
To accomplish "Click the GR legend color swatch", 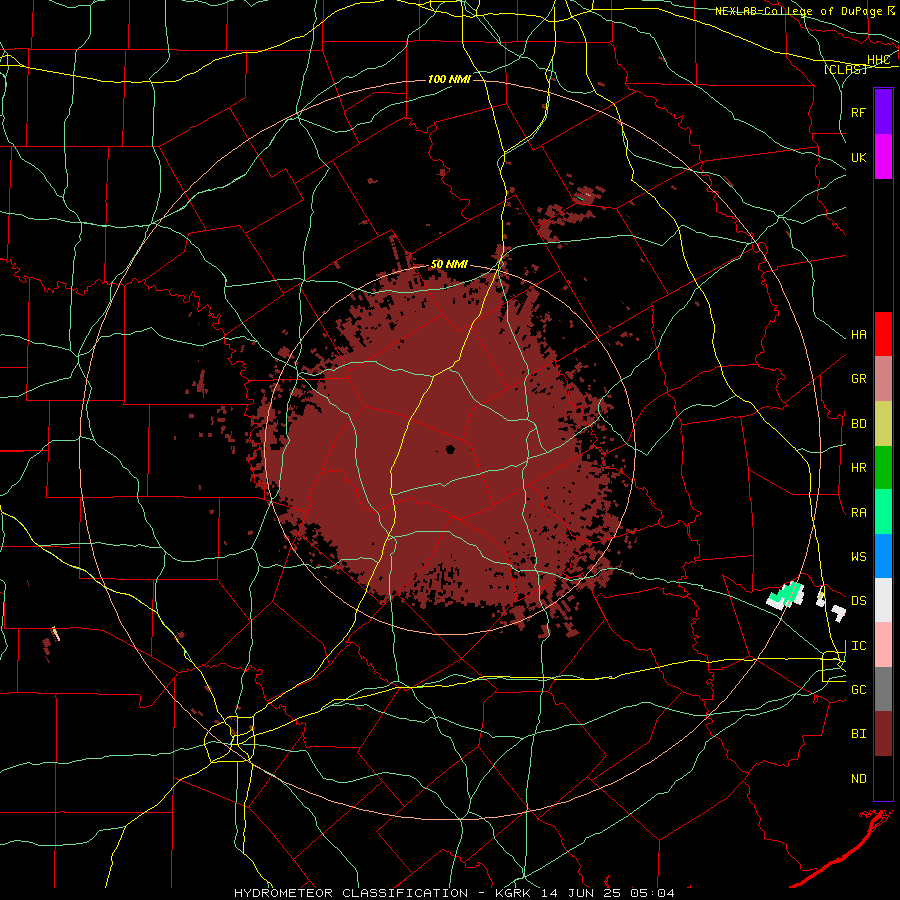I will [883, 379].
